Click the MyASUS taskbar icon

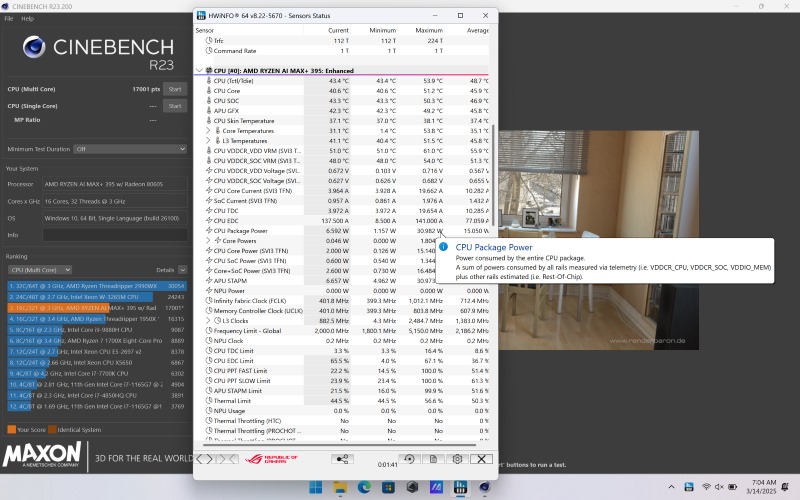(x=436, y=487)
